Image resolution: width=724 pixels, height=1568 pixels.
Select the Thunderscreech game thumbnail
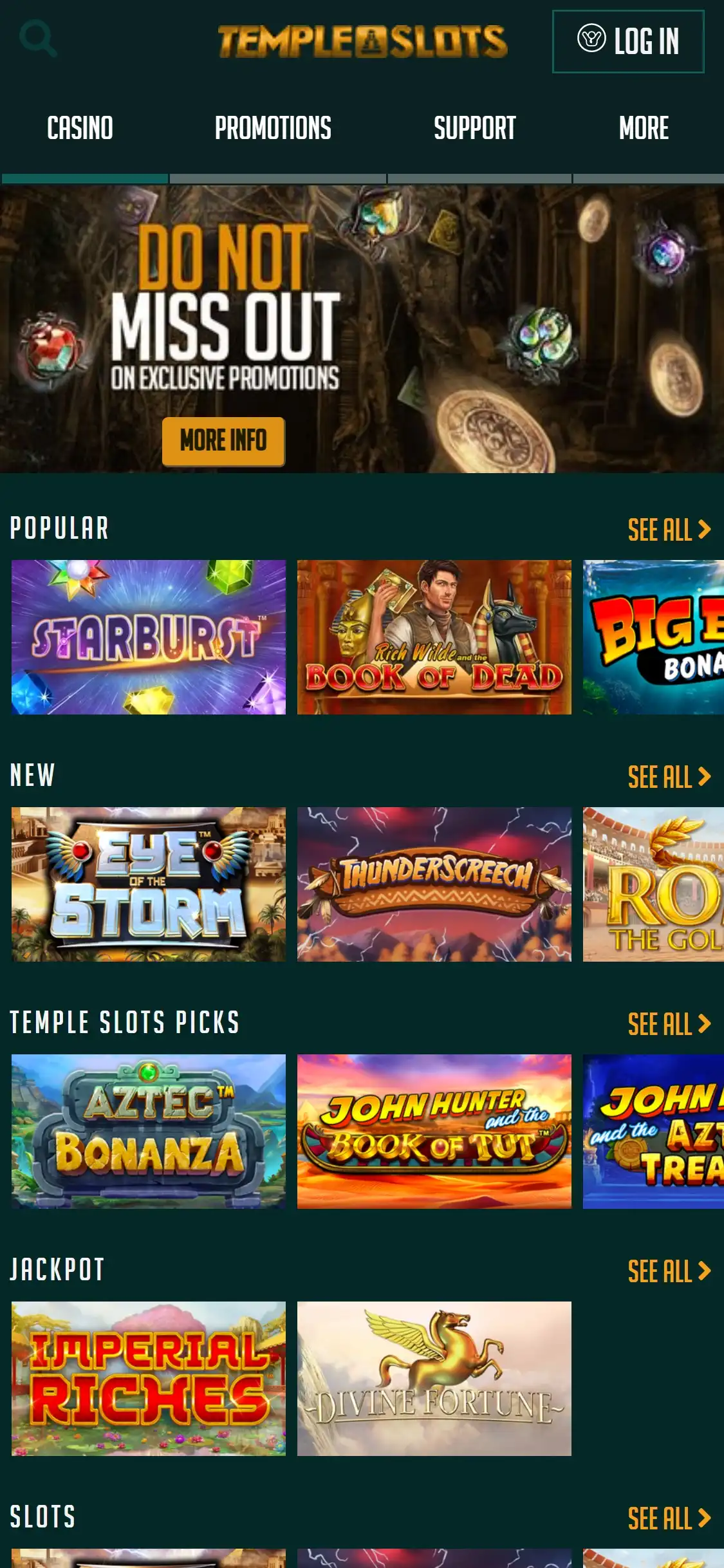(434, 884)
